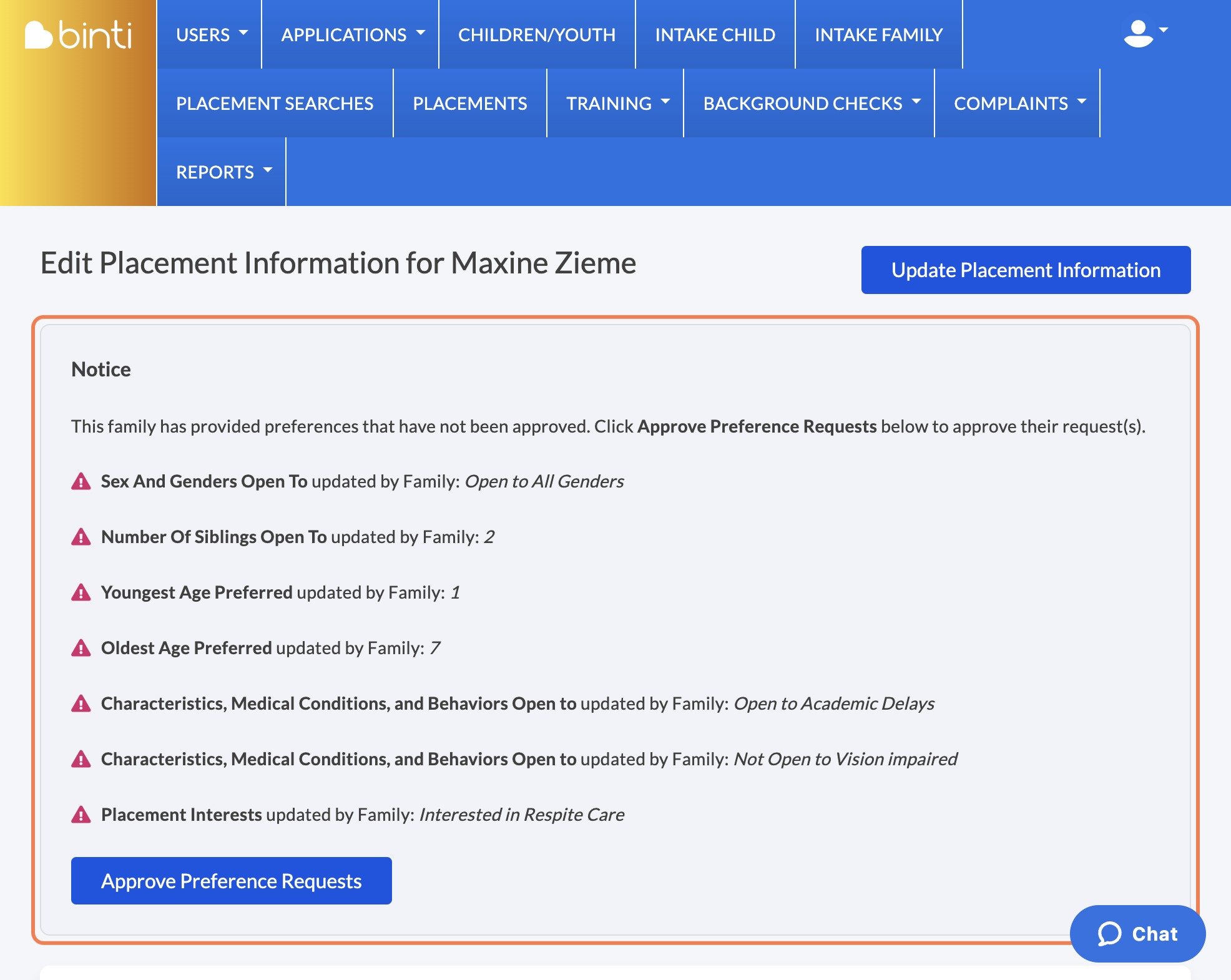Screen dimensions: 1231x980
Task: Click the Chat speech bubble icon
Action: tap(1109, 934)
